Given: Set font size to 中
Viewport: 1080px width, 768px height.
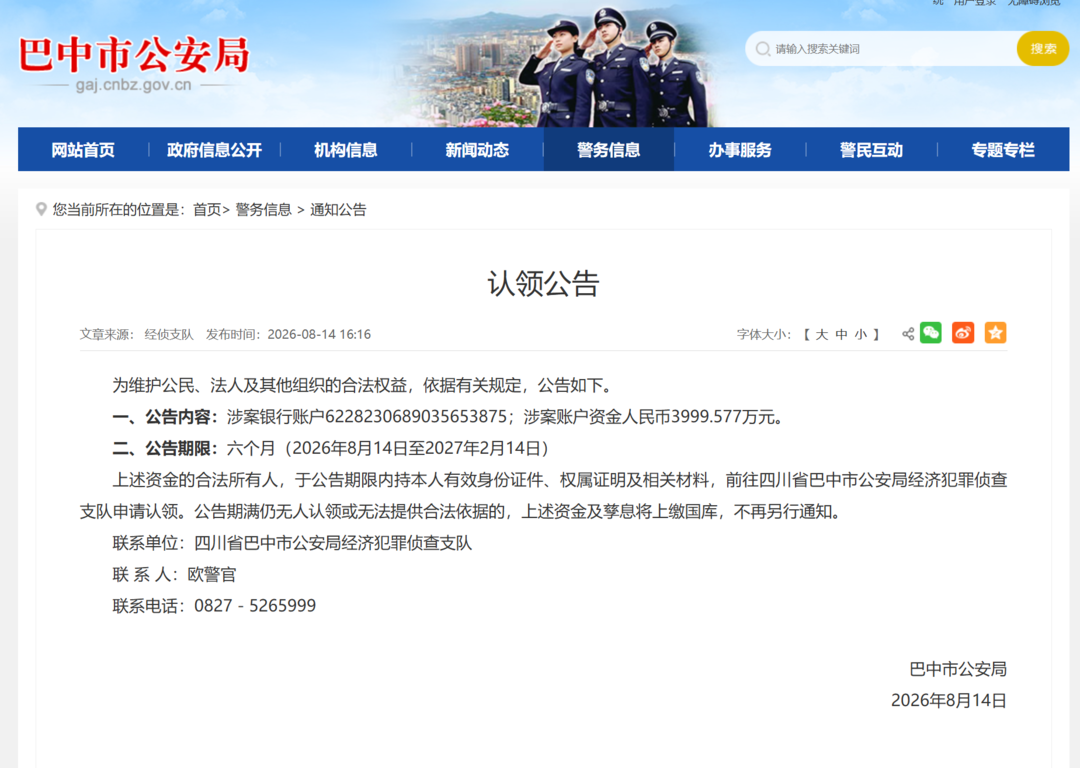Looking at the screenshot, I should coord(841,335).
